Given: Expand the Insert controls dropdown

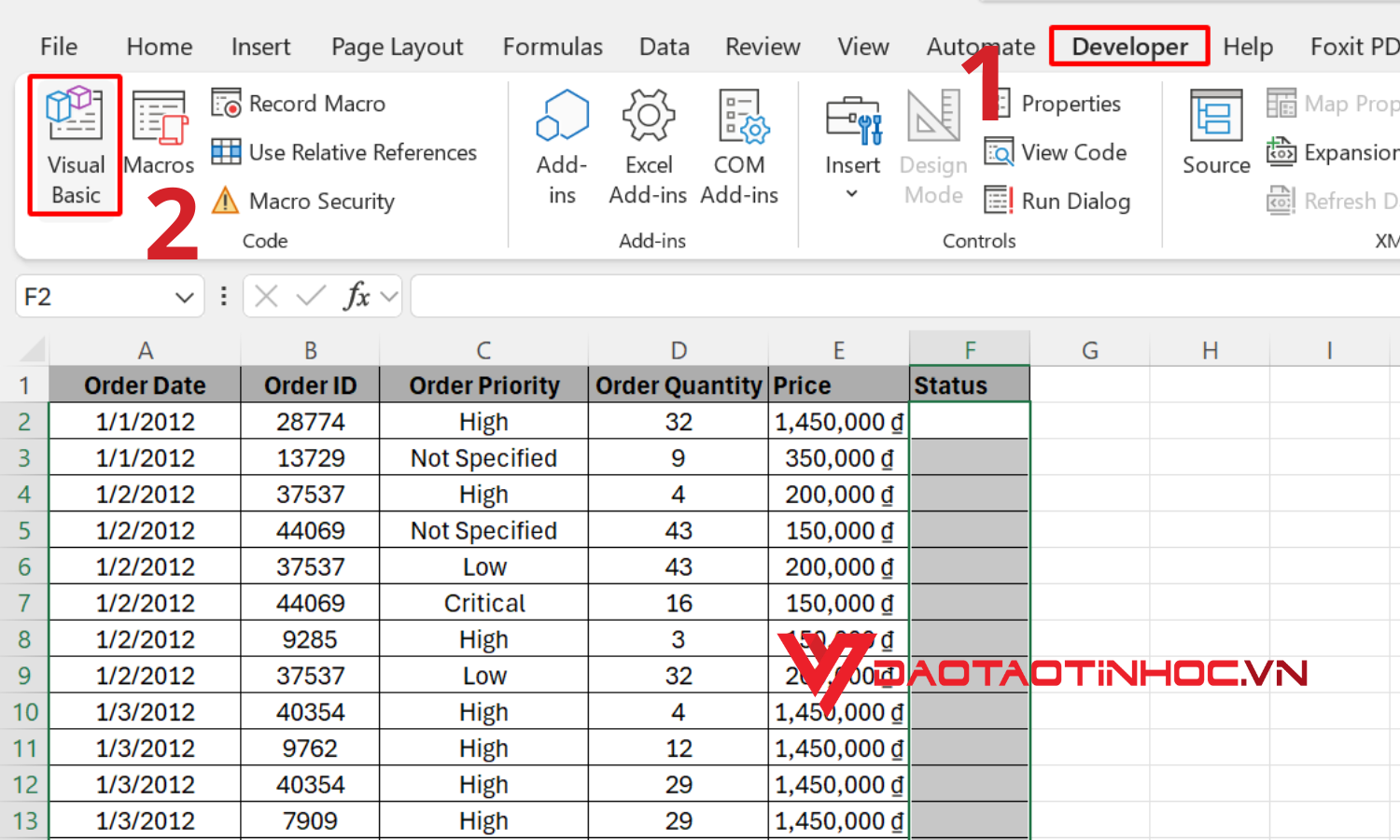Looking at the screenshot, I should (x=852, y=191).
